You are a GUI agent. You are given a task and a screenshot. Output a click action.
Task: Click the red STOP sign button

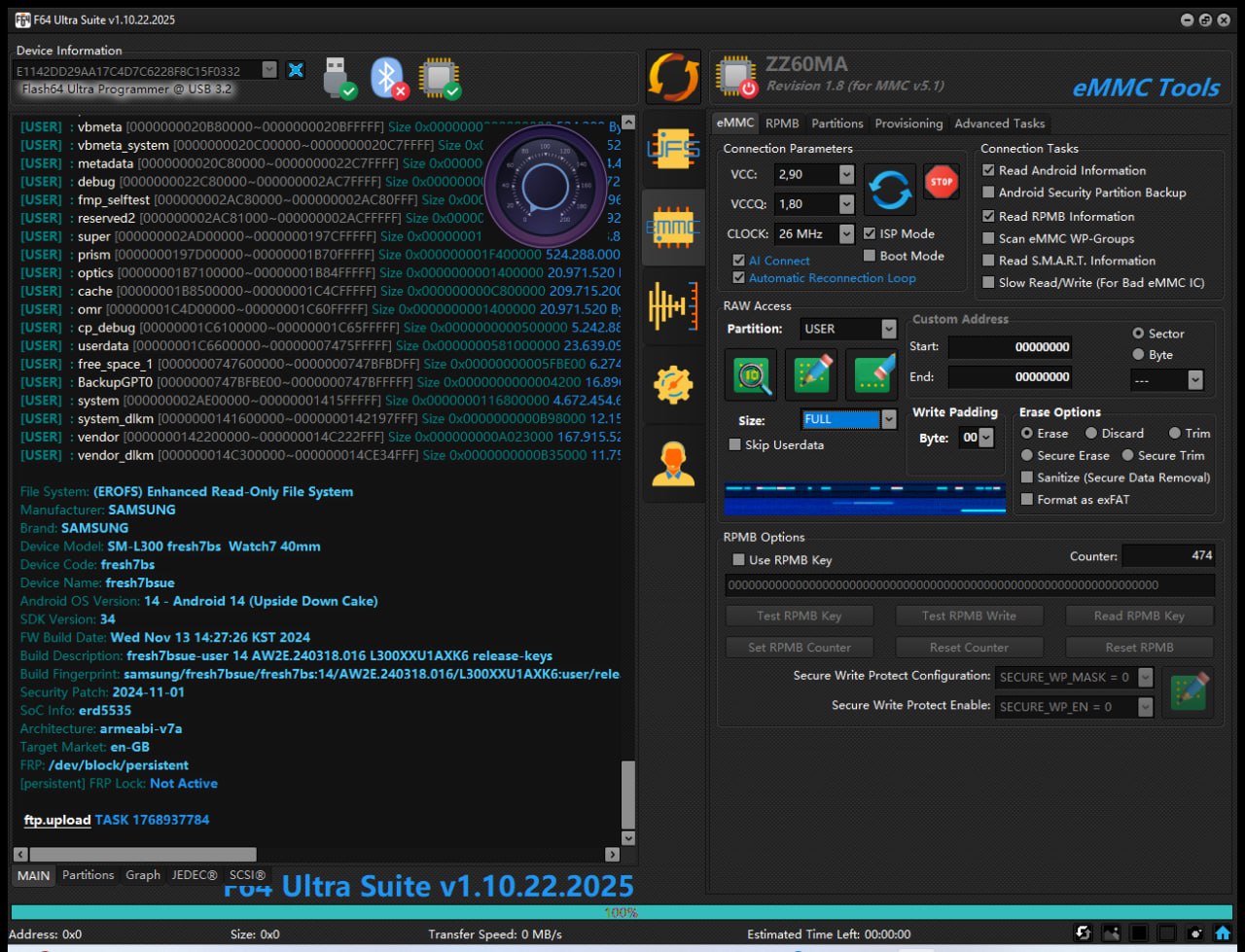942,182
